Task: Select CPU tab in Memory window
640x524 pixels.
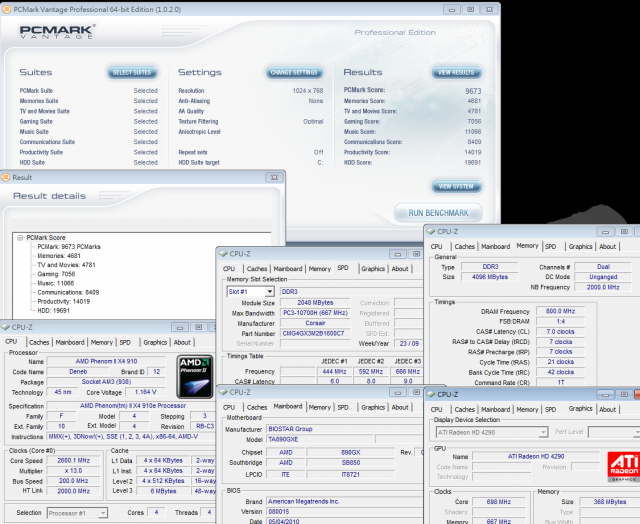Action: click(436, 246)
